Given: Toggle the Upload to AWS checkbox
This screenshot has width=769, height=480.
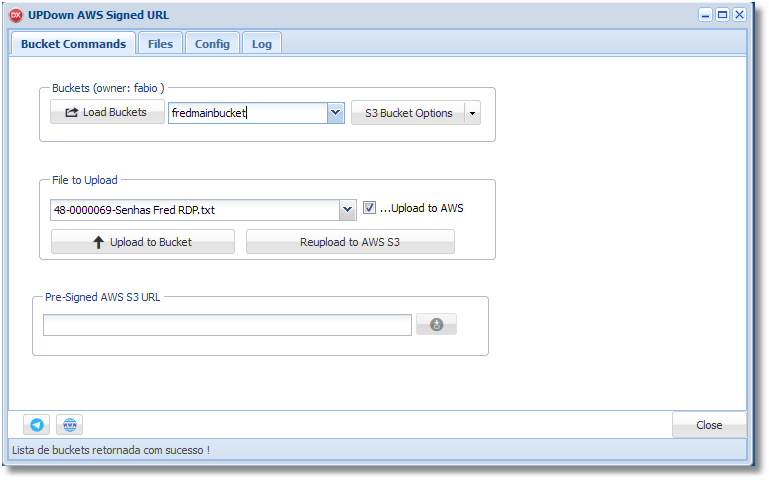Looking at the screenshot, I should click(369, 208).
